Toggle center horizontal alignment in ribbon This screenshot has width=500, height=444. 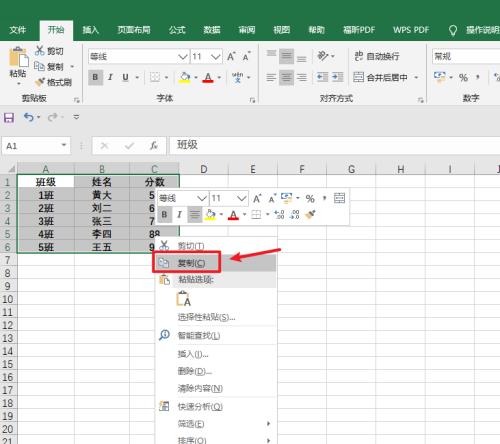pyautogui.click(x=286, y=78)
